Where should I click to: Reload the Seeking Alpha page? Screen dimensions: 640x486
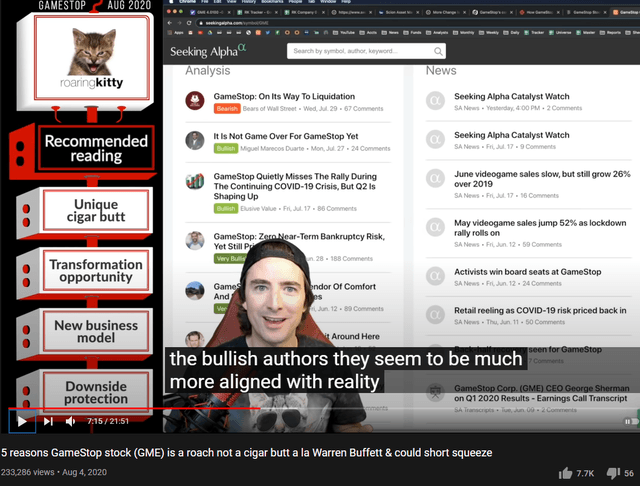pos(189,23)
